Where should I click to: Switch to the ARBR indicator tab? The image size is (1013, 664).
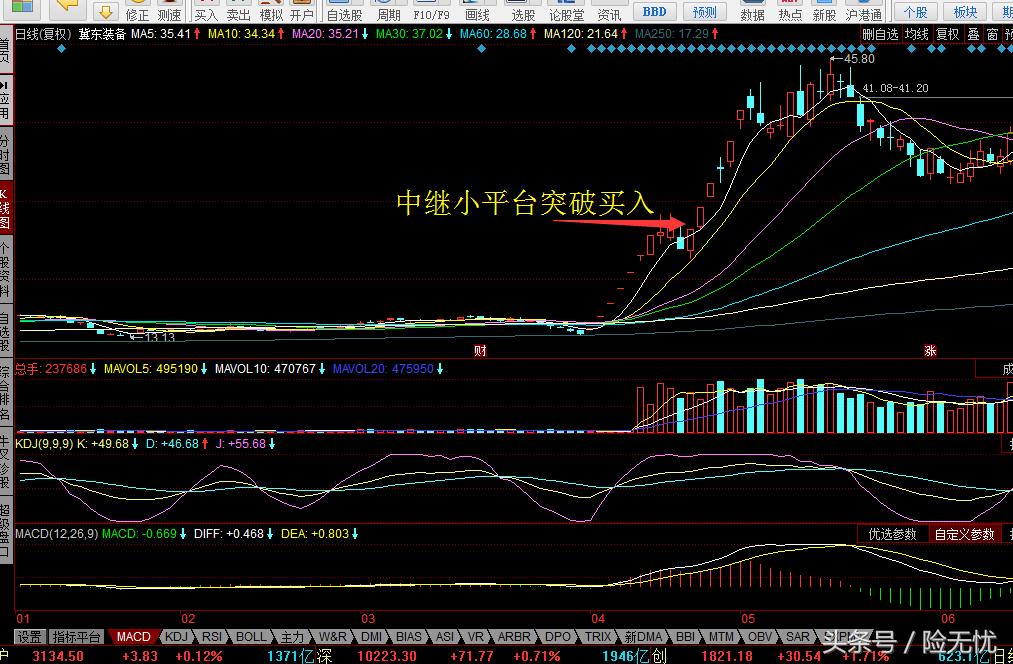click(x=514, y=637)
